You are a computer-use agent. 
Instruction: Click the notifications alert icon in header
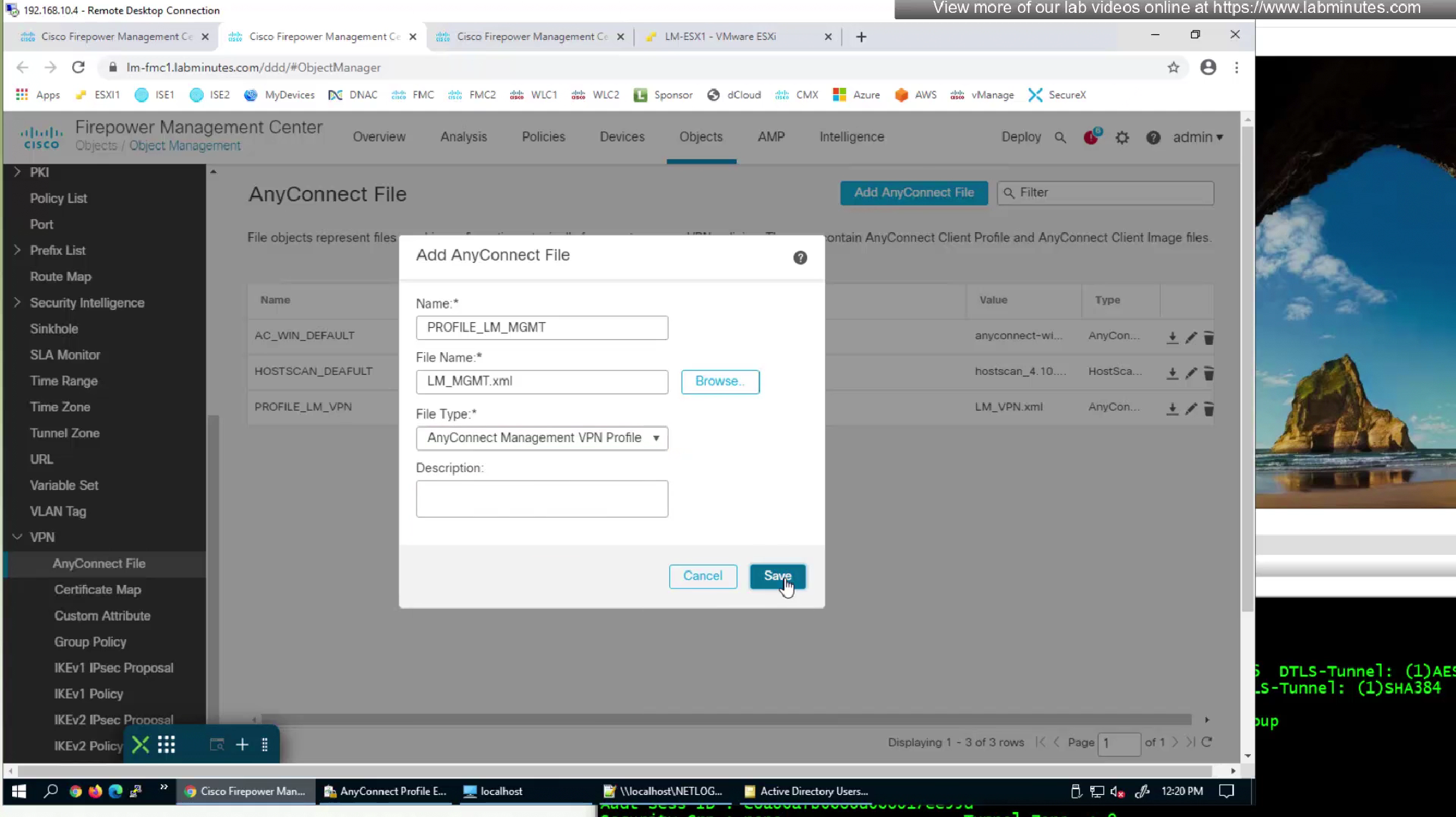click(x=1091, y=137)
